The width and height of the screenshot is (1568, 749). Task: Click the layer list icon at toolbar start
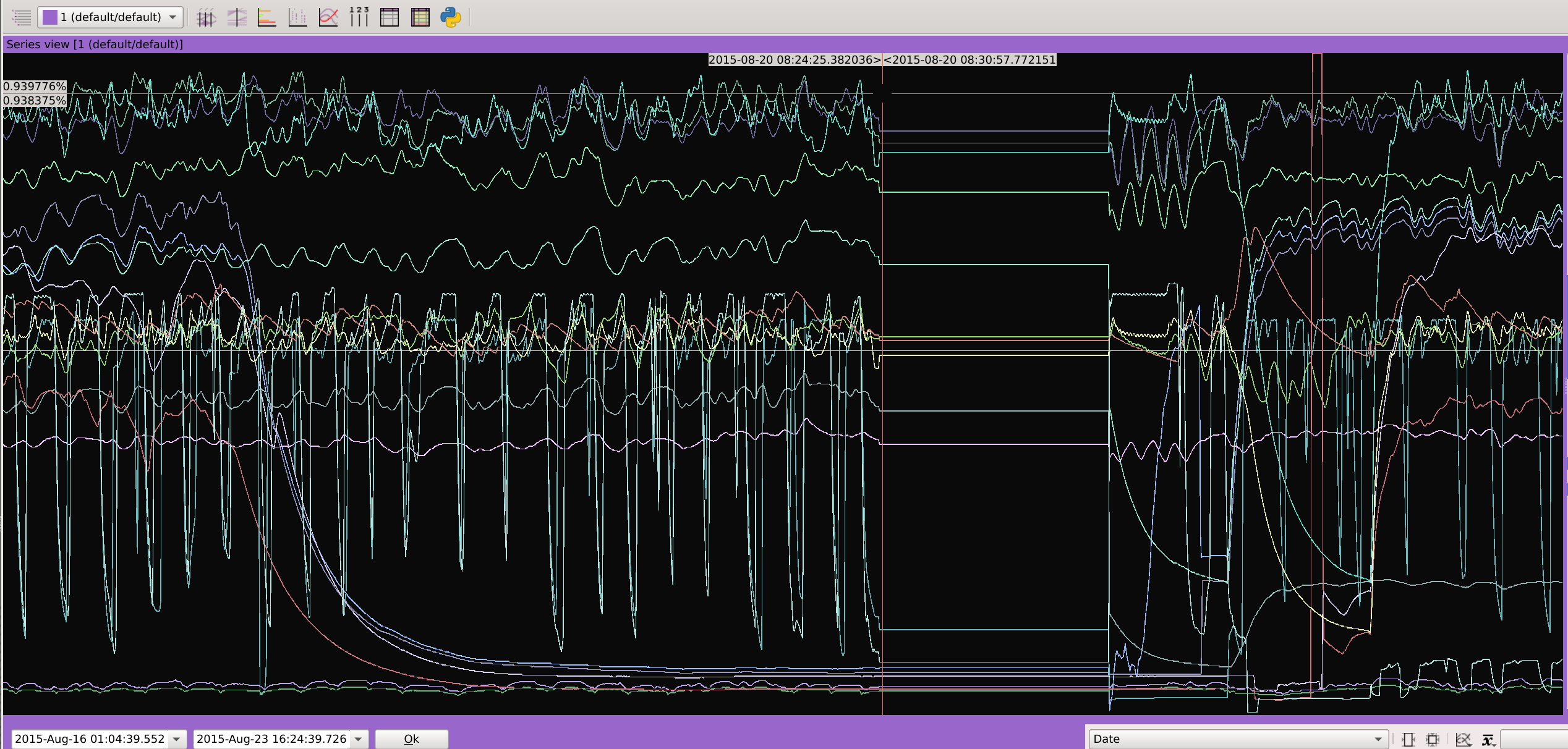point(22,17)
